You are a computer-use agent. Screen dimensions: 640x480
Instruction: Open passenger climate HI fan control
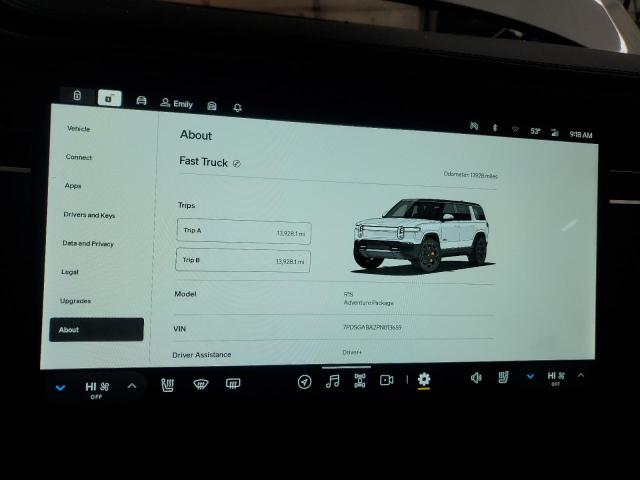556,378
